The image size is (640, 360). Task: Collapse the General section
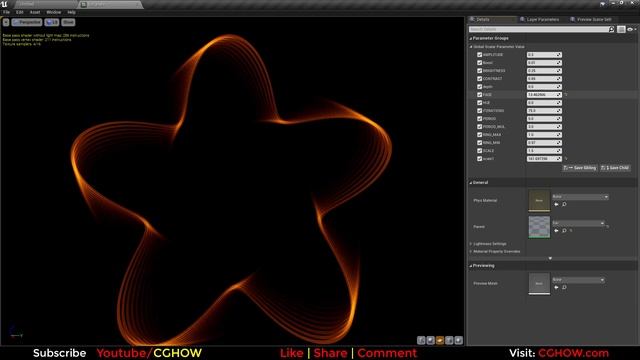(471, 183)
